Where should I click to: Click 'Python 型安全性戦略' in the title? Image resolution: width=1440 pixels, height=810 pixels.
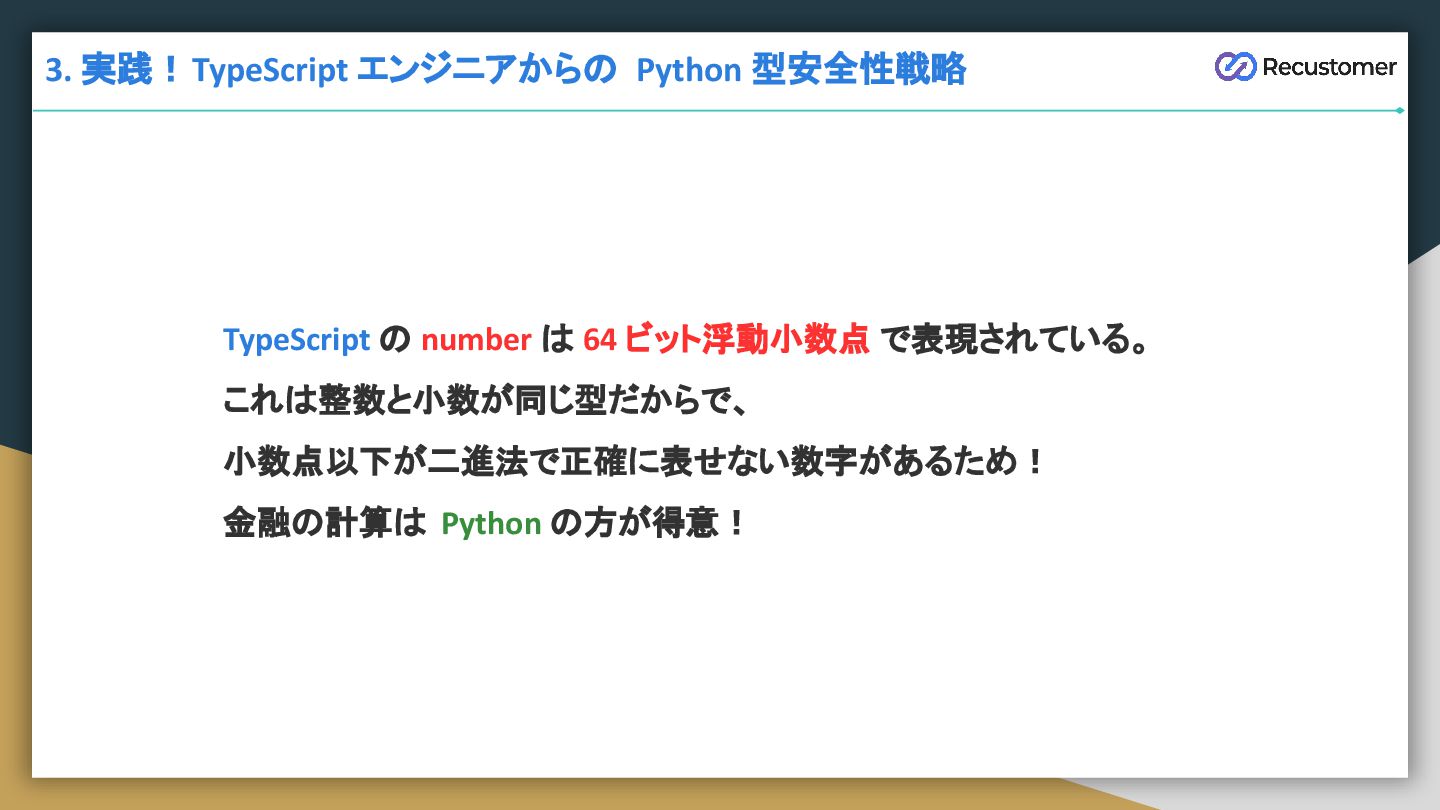[801, 70]
